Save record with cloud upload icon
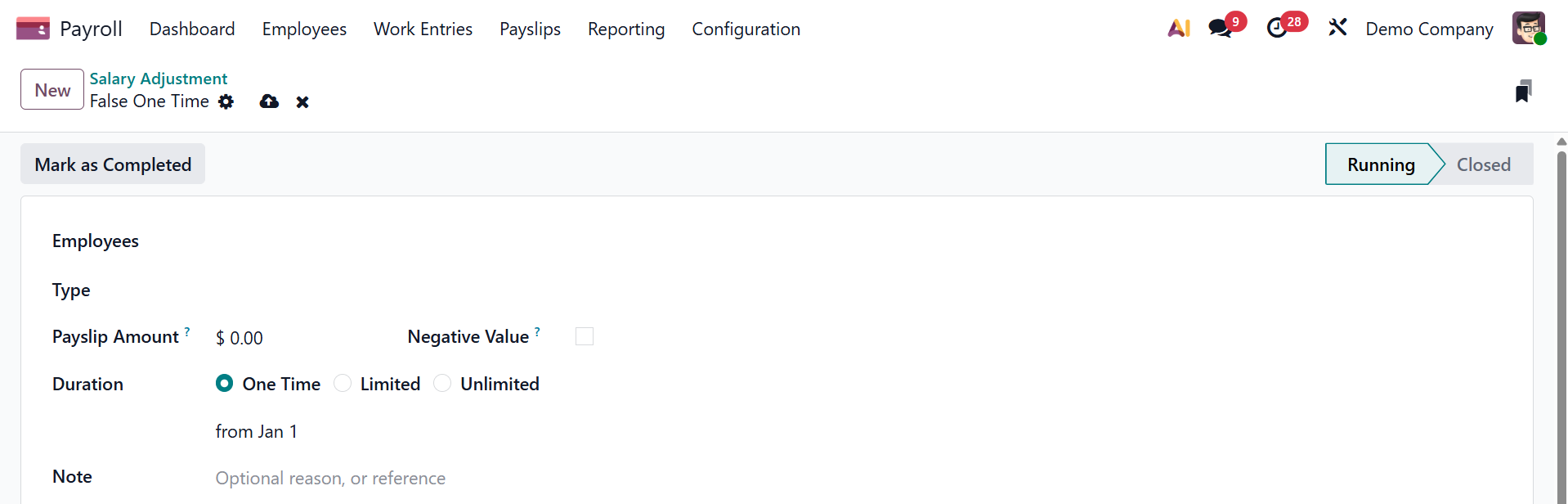 [x=269, y=101]
